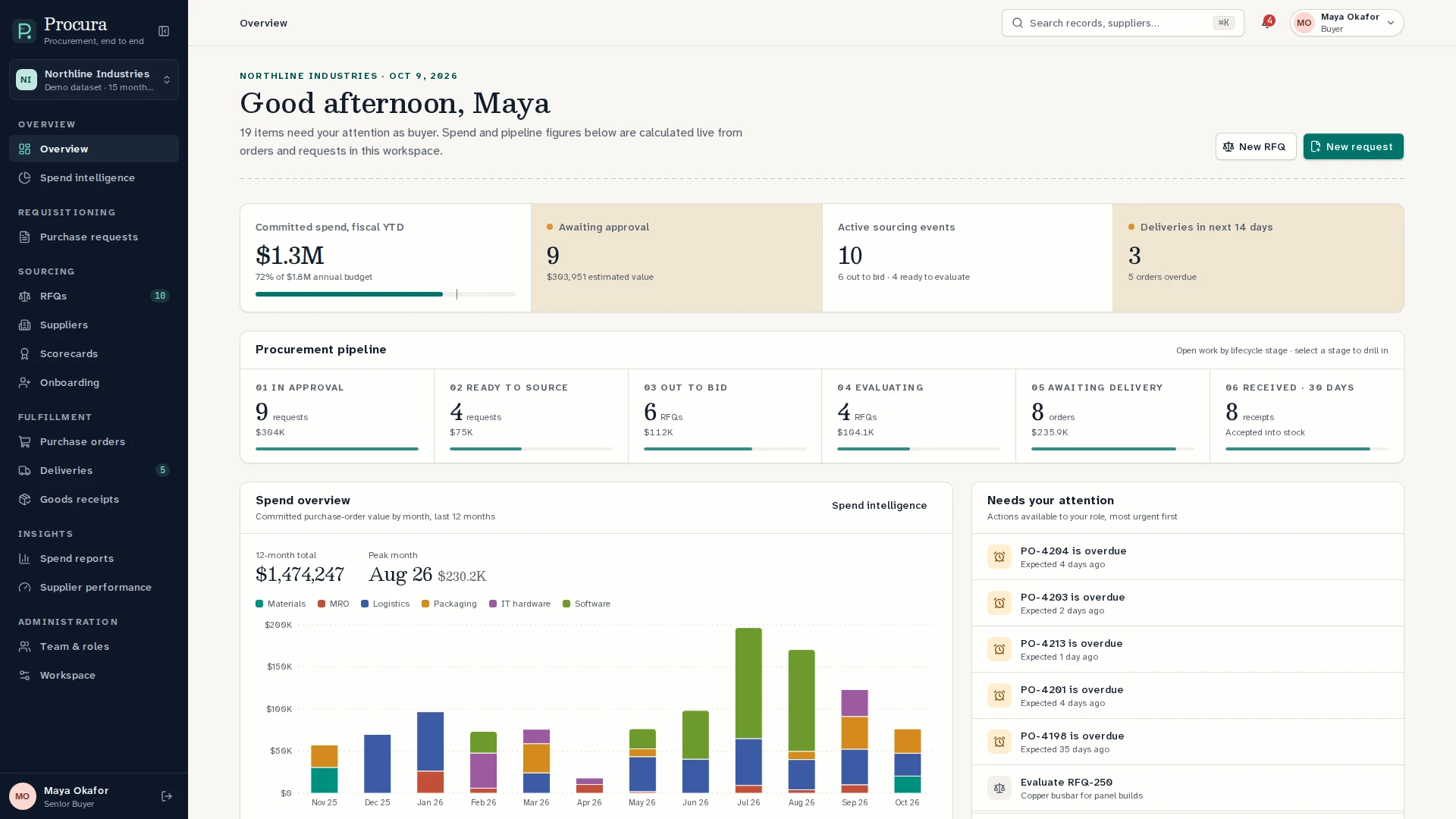Click the alarm icon for PO-4204

point(999,557)
